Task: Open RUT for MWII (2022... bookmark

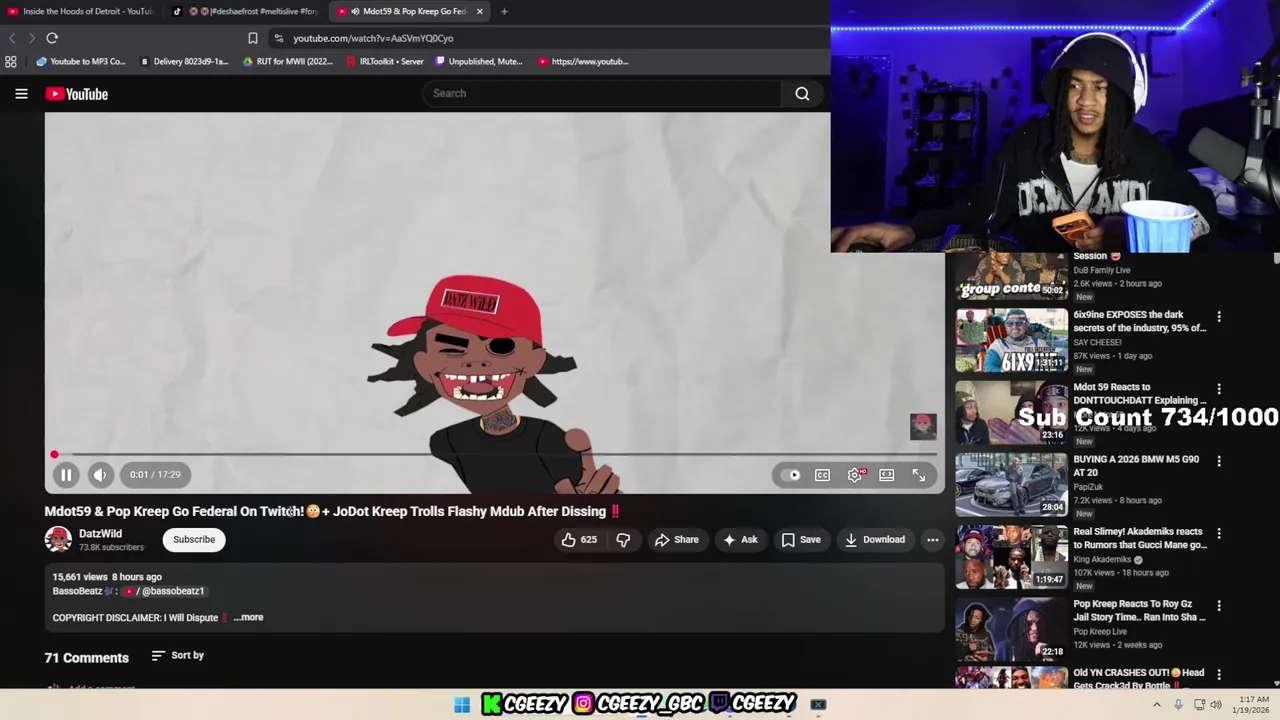Action: (x=288, y=61)
